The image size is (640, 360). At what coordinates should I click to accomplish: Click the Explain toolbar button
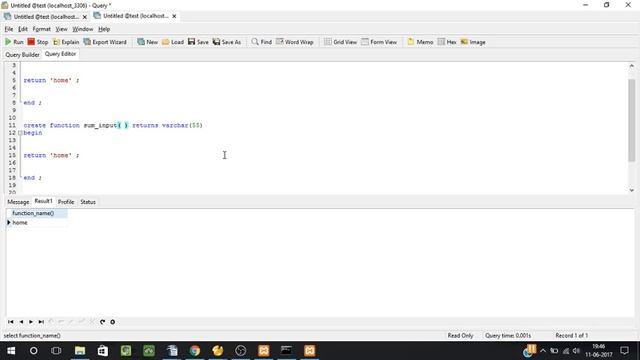[x=66, y=42]
